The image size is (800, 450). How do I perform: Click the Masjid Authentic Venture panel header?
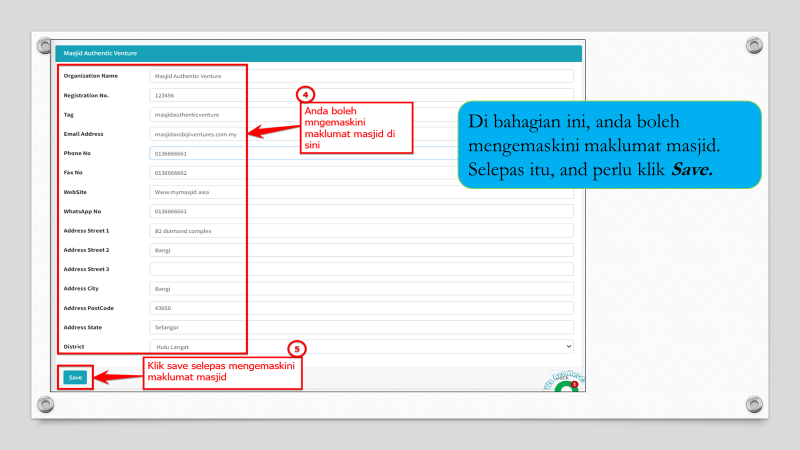pyautogui.click(x=318, y=53)
